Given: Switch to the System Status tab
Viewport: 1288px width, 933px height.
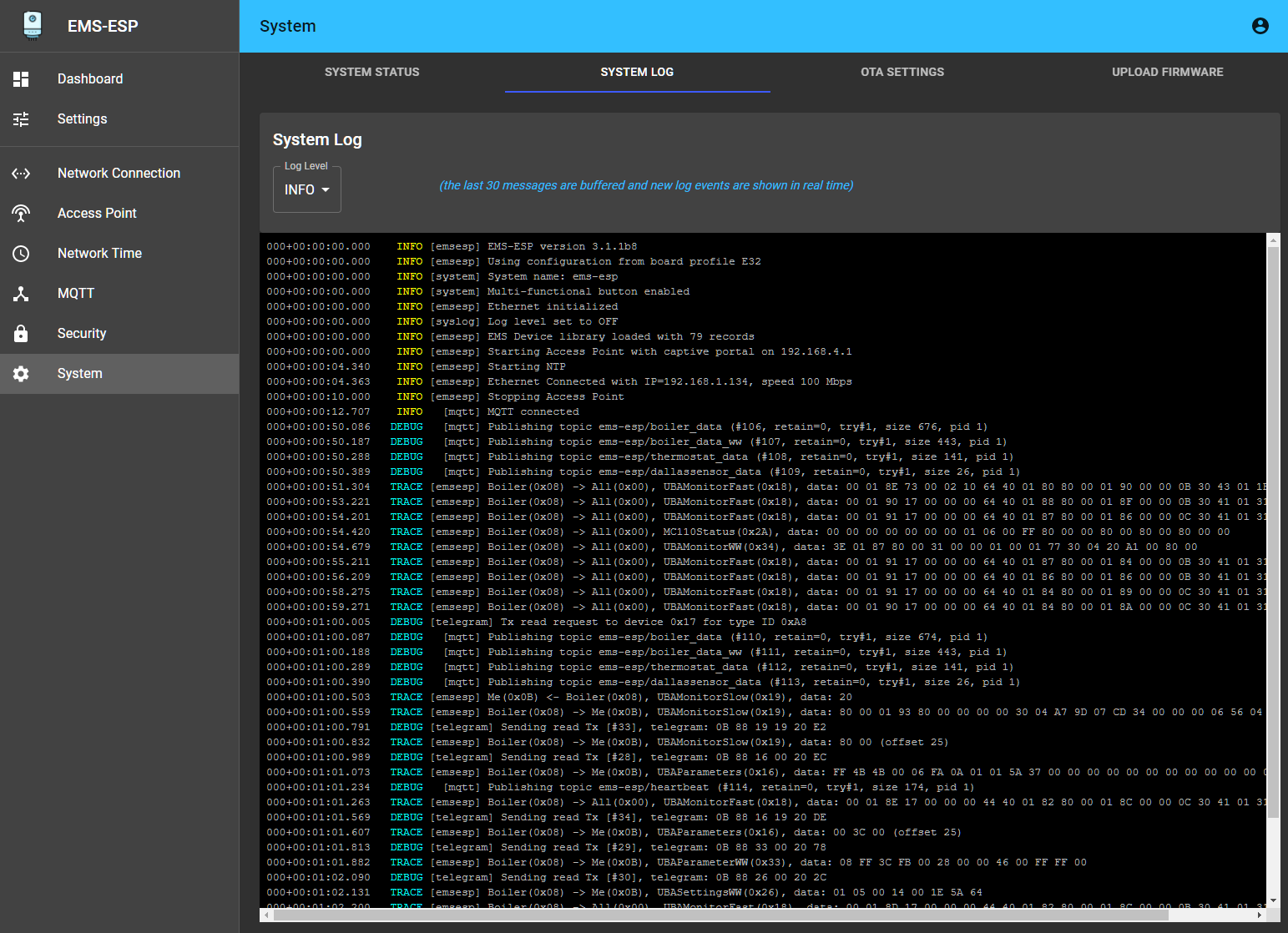Looking at the screenshot, I should [x=371, y=73].
